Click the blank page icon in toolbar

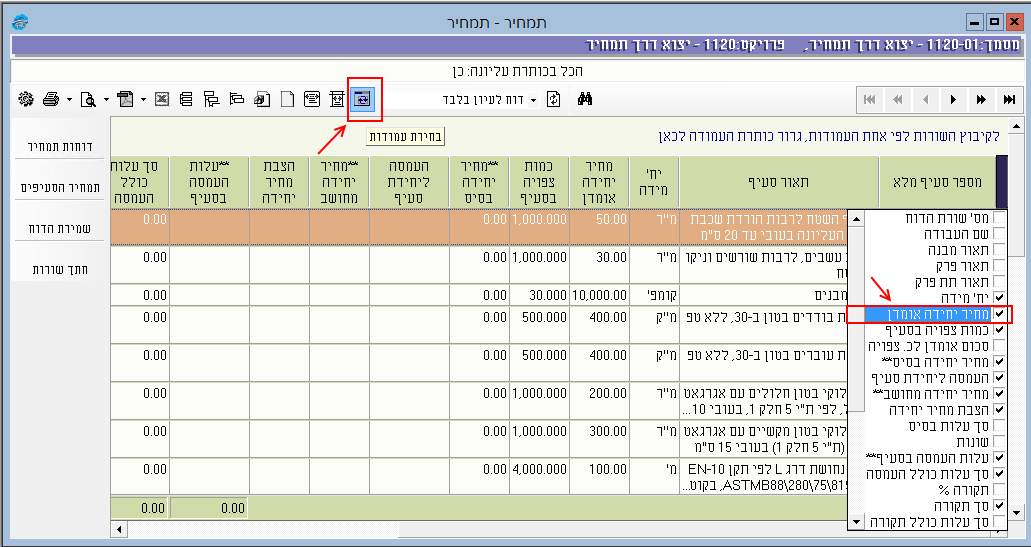pos(287,99)
